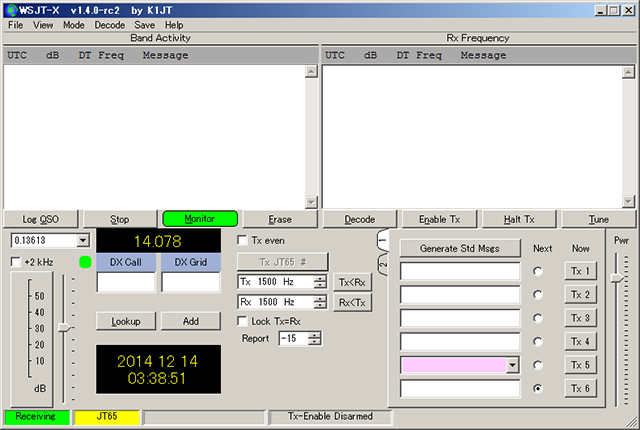Open the Decode menu
Viewport: 640px width, 430px height.
pyautogui.click(x=109, y=25)
